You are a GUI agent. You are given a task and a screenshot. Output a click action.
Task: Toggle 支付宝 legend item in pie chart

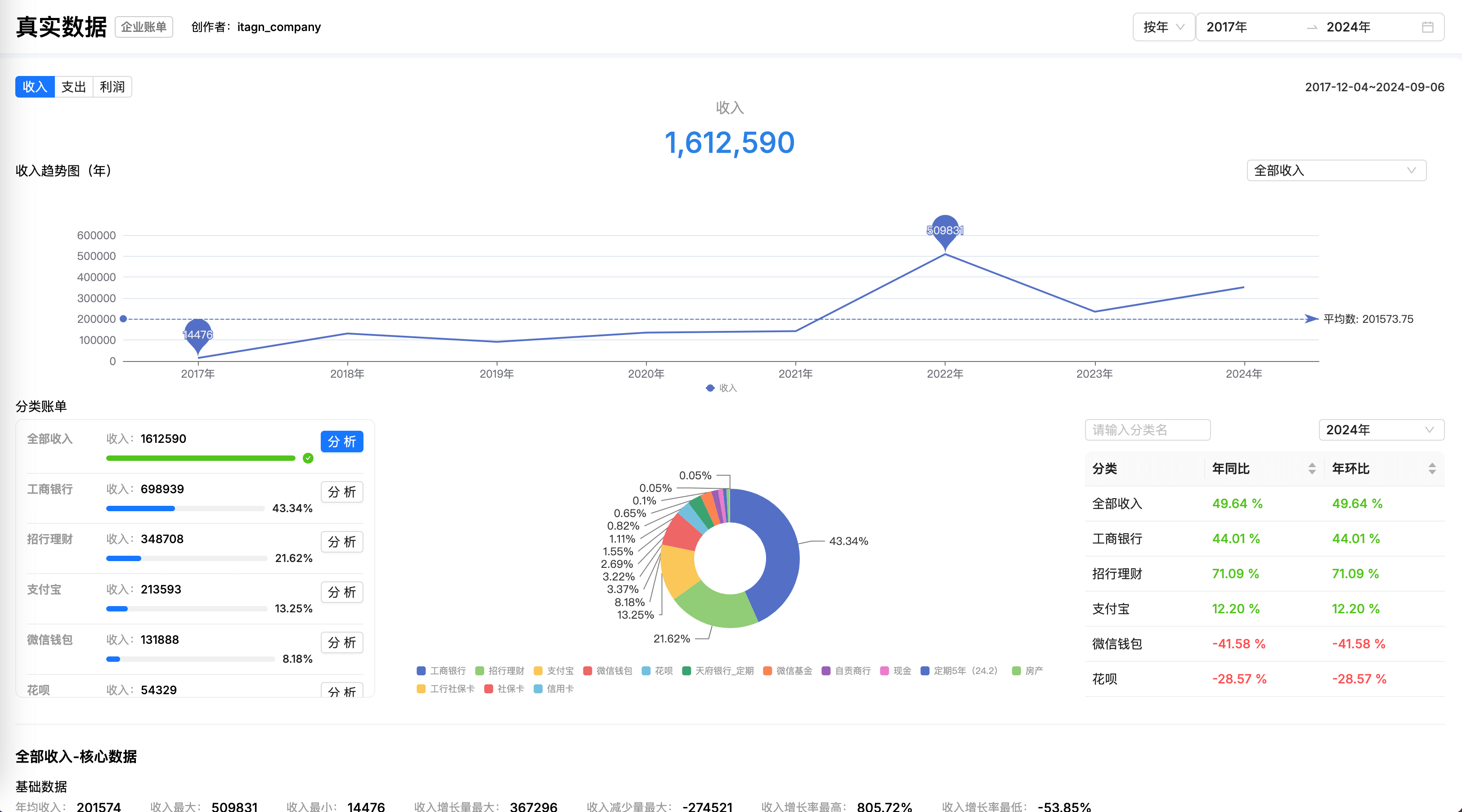[553, 671]
